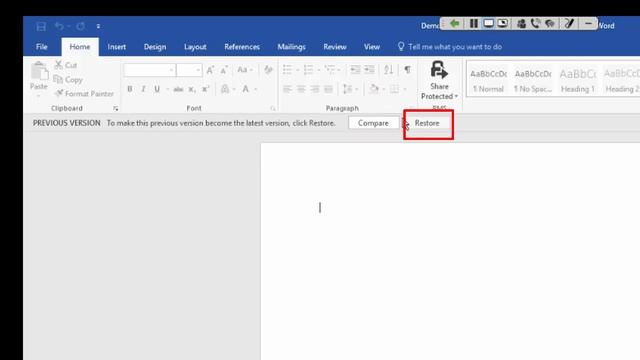Toggle Subscript formatting
This screenshot has height=360, width=640.
point(192,89)
